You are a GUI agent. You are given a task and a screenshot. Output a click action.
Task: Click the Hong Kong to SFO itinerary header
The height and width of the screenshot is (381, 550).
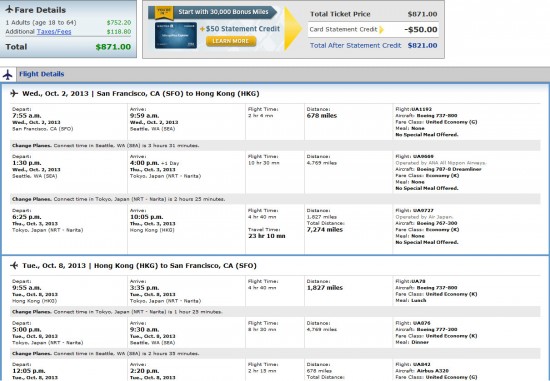pos(139,266)
